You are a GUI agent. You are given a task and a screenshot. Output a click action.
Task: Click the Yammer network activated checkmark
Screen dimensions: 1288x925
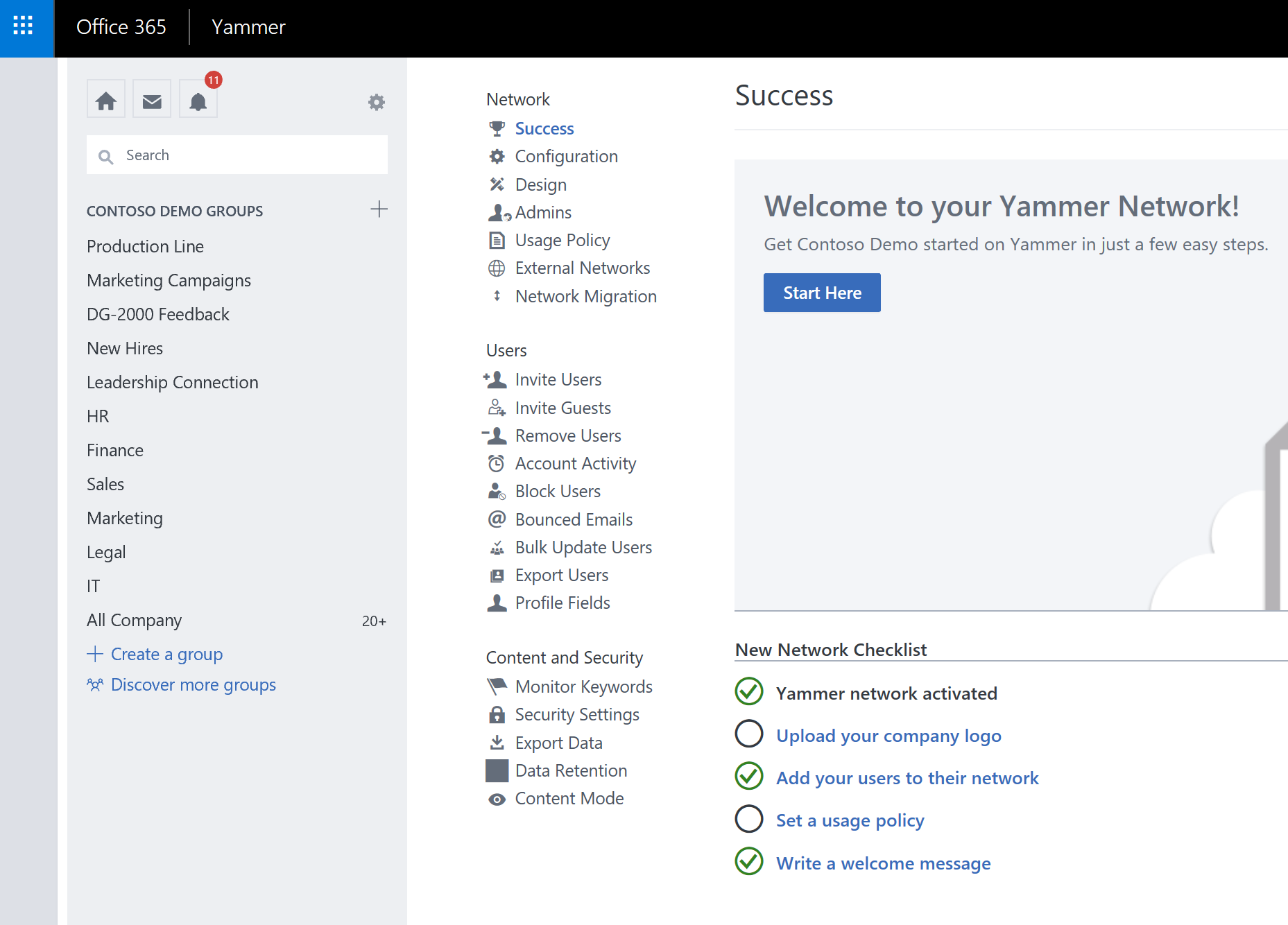point(748,691)
